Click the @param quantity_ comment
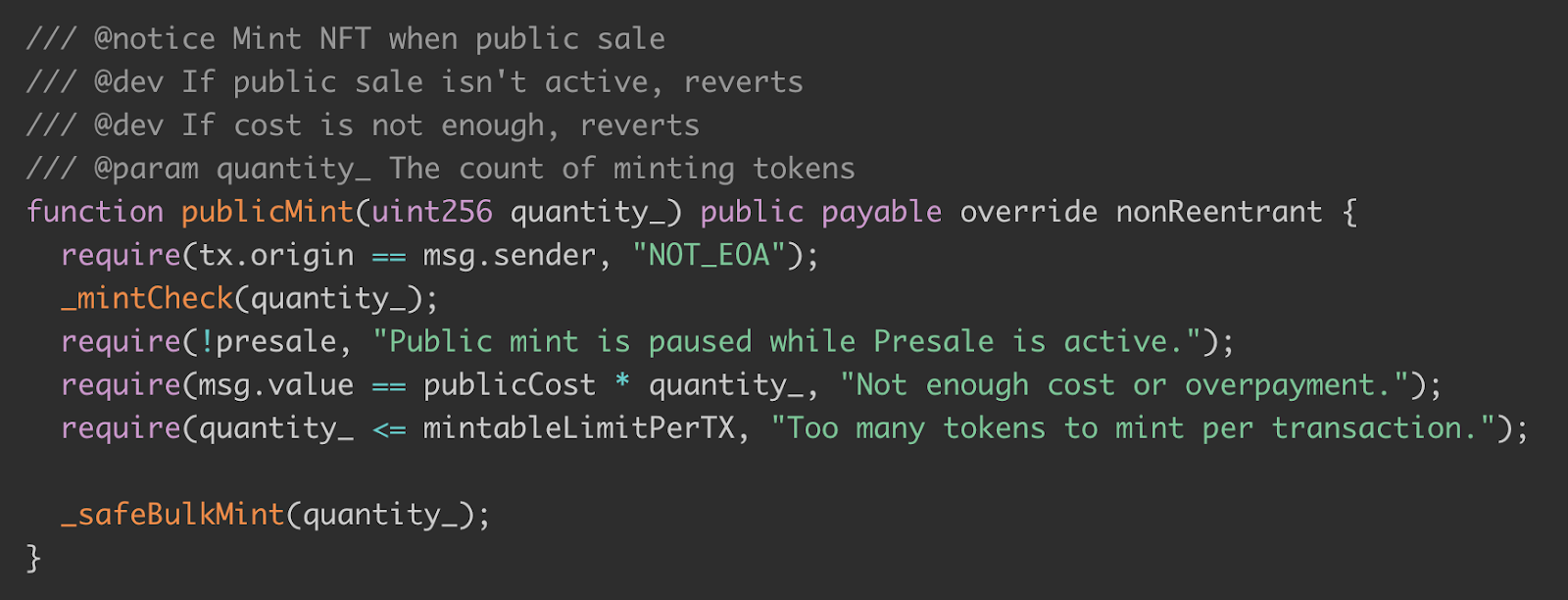This screenshot has height=600, width=1568. click(x=441, y=169)
